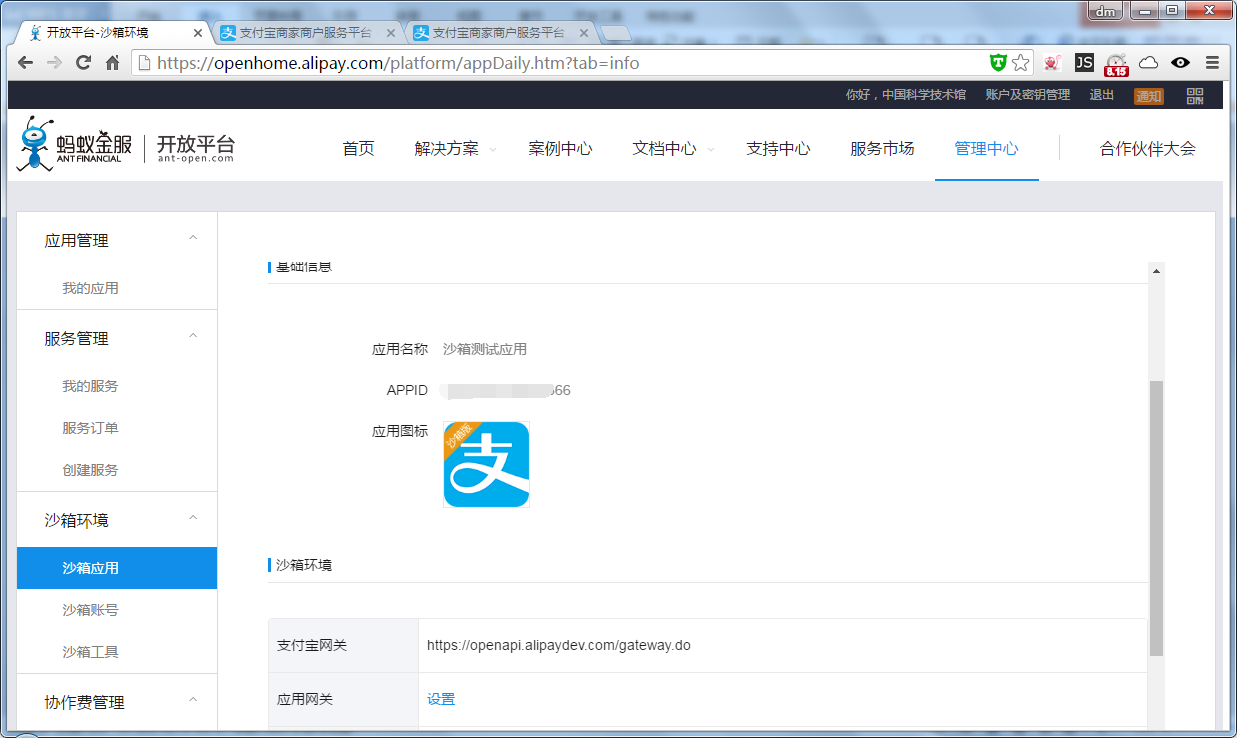Image resolution: width=1237 pixels, height=738 pixels.
Task: Open 沙箱账号 in sidebar
Action: (x=90, y=610)
